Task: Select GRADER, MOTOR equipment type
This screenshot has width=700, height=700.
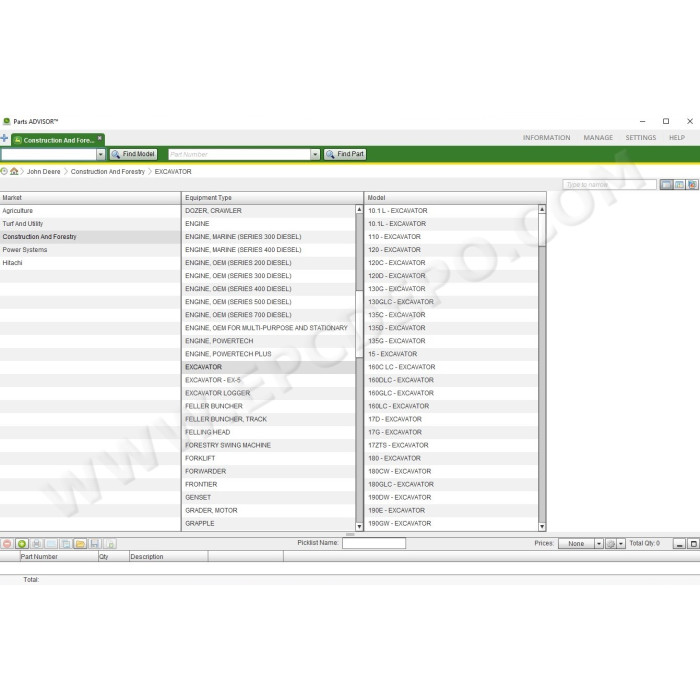Action: pos(269,510)
